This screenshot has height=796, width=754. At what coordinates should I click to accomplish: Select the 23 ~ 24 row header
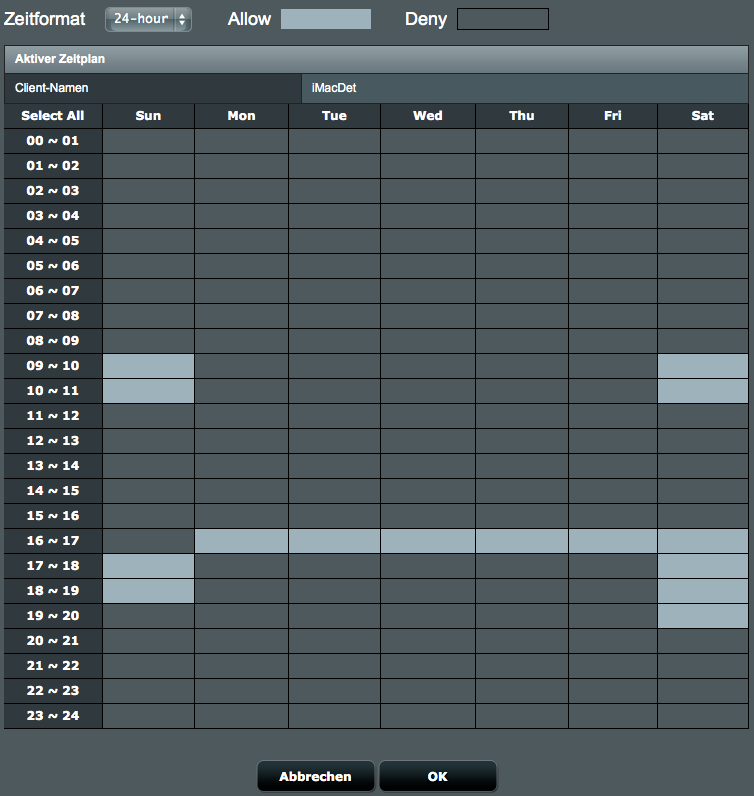(53, 716)
